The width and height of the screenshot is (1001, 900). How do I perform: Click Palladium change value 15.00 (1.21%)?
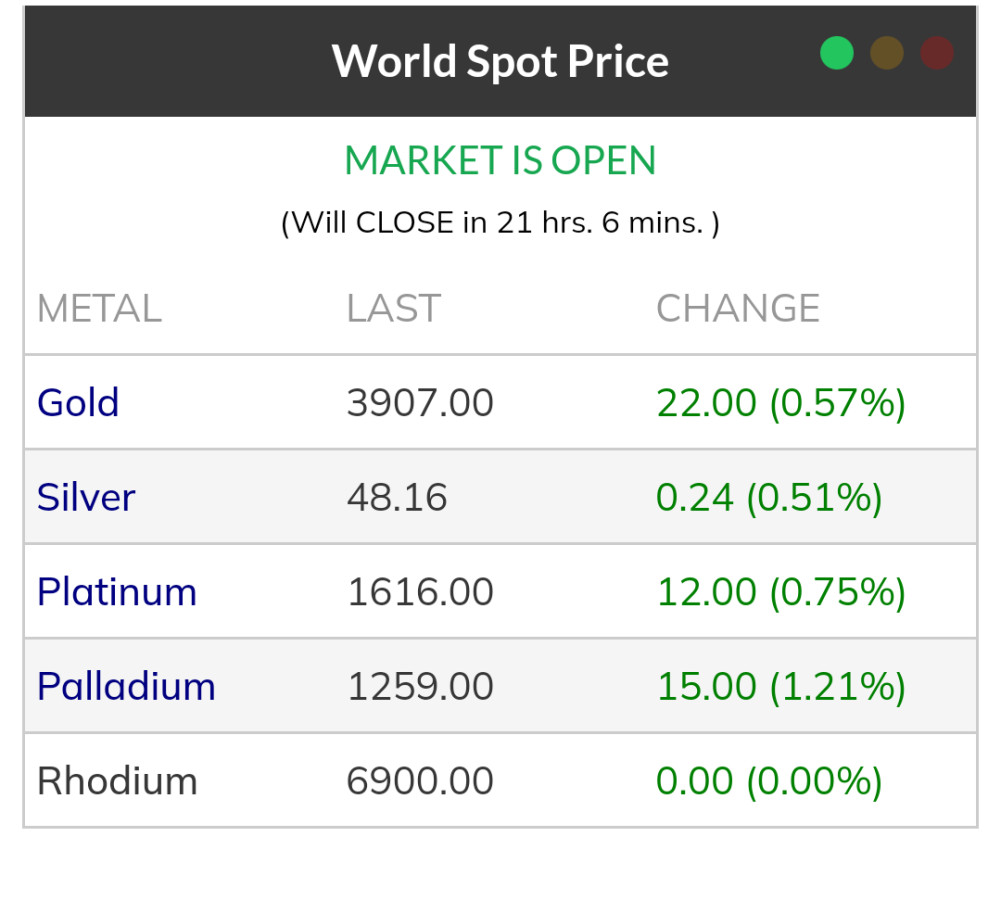(x=781, y=687)
